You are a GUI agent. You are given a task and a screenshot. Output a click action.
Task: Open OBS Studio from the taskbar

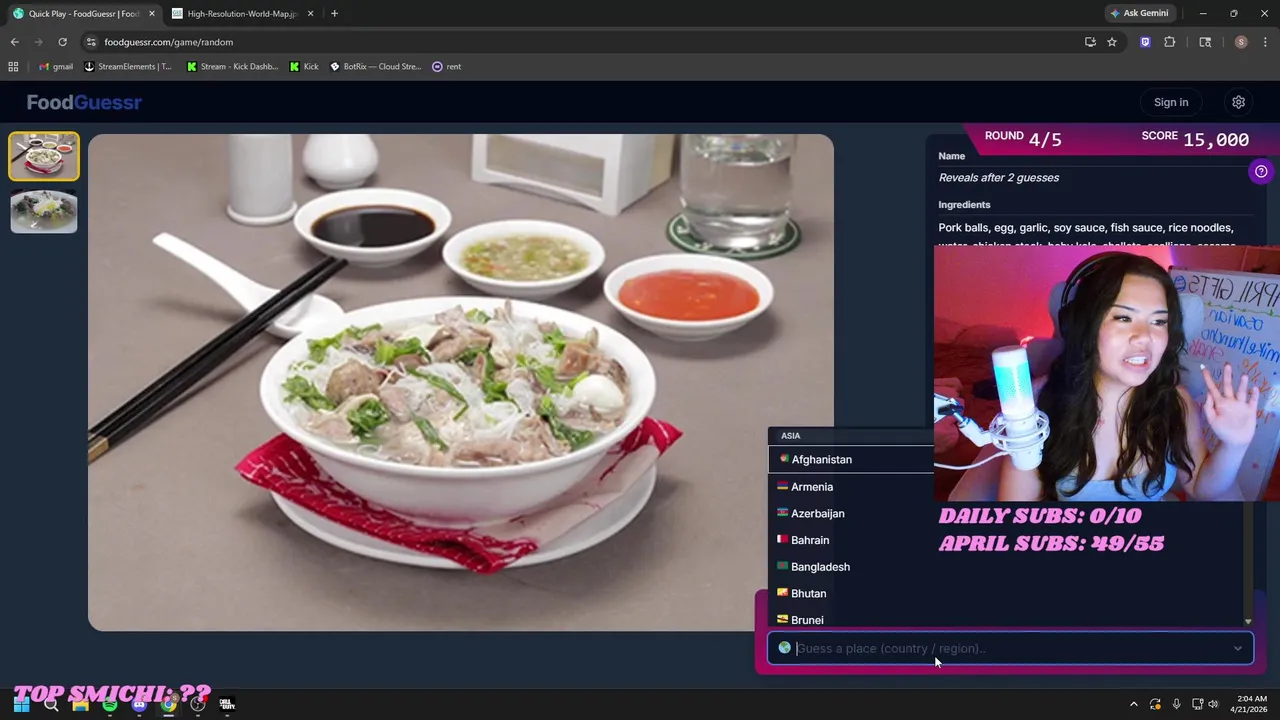coord(198,704)
